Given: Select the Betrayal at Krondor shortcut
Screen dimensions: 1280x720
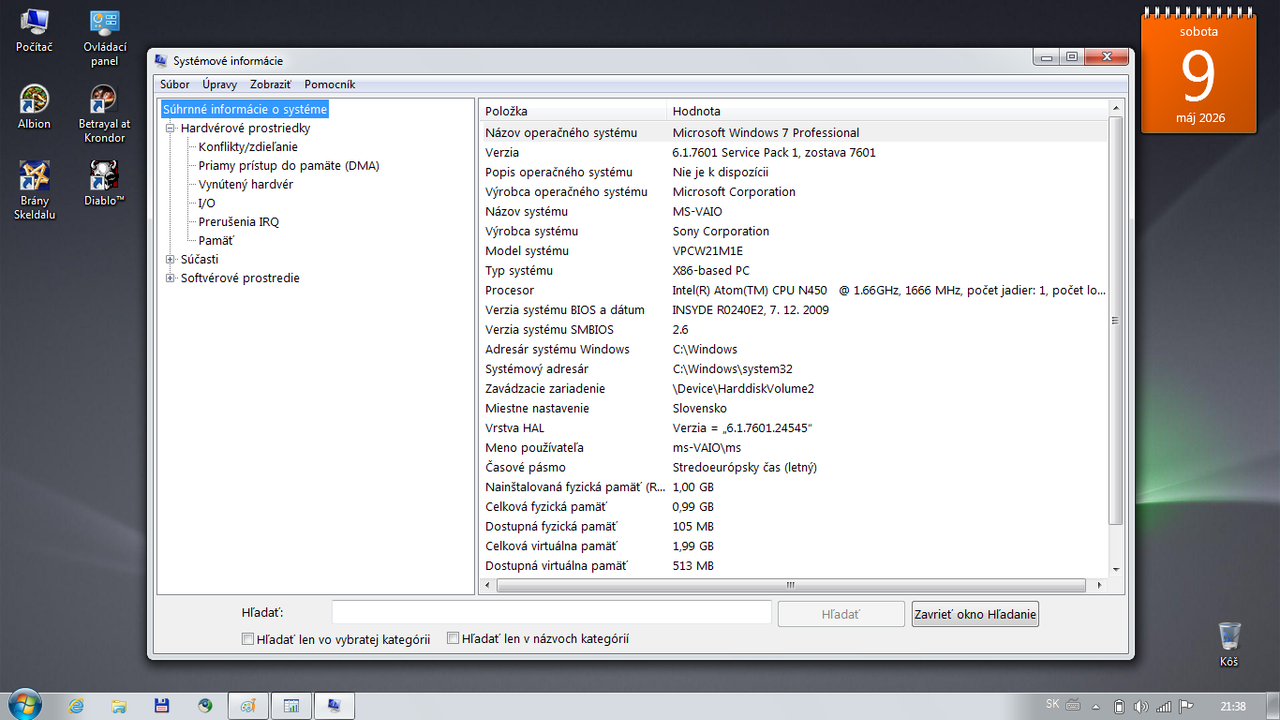Looking at the screenshot, I should (104, 114).
